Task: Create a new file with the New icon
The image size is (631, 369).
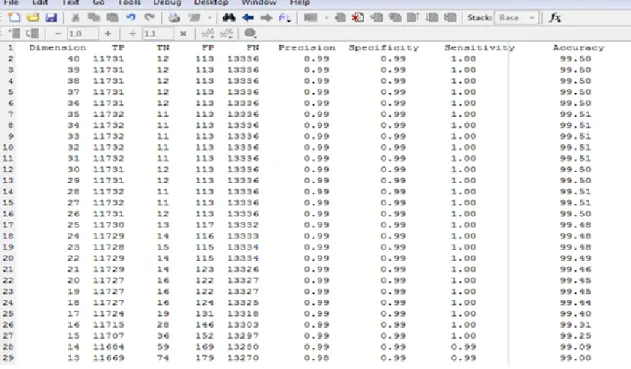Action: pyautogui.click(x=14, y=17)
